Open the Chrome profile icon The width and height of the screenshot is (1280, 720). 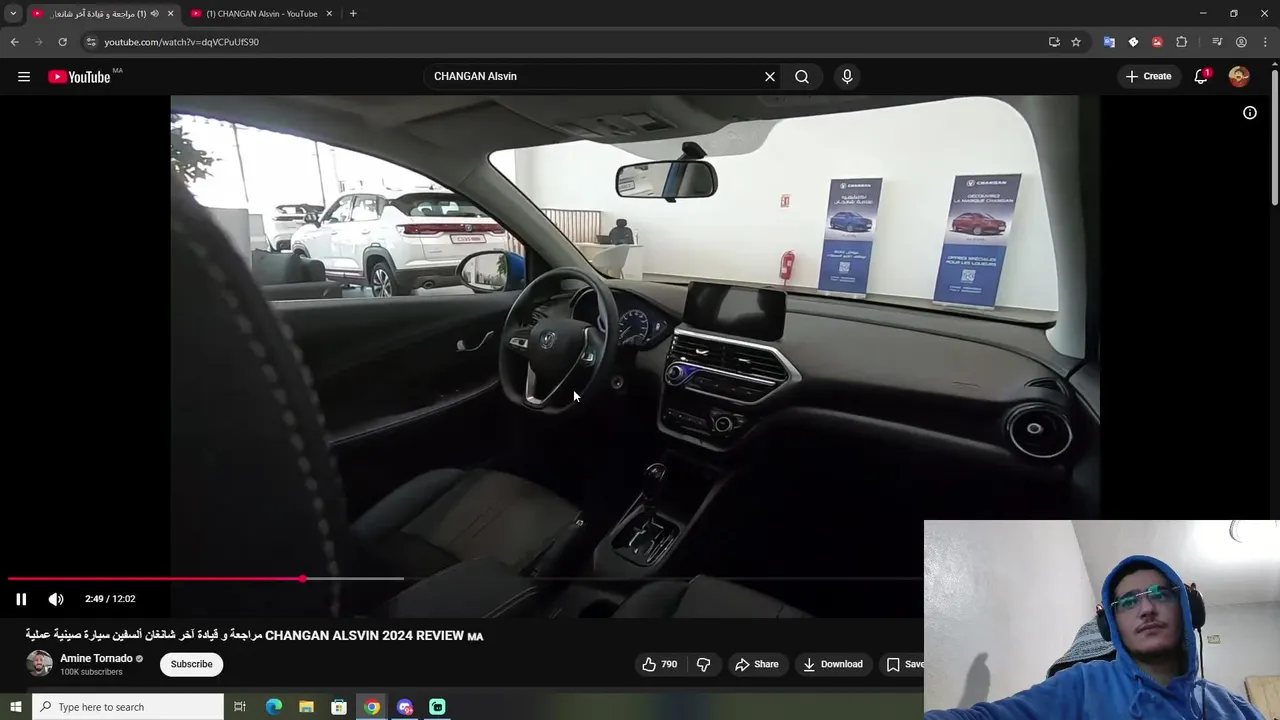[x=1241, y=42]
